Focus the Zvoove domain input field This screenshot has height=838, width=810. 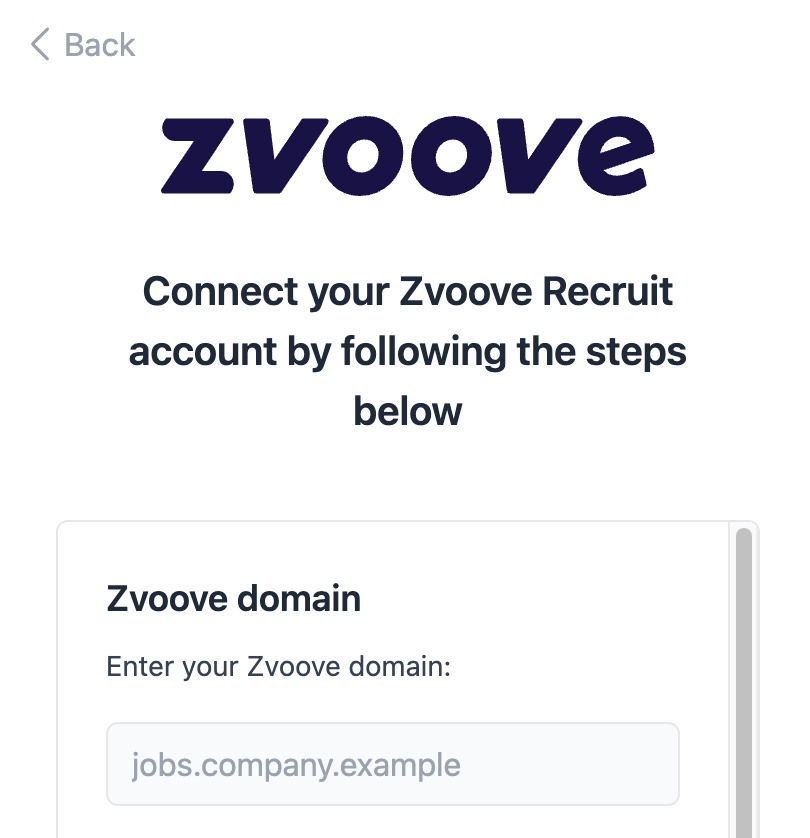[393, 765]
